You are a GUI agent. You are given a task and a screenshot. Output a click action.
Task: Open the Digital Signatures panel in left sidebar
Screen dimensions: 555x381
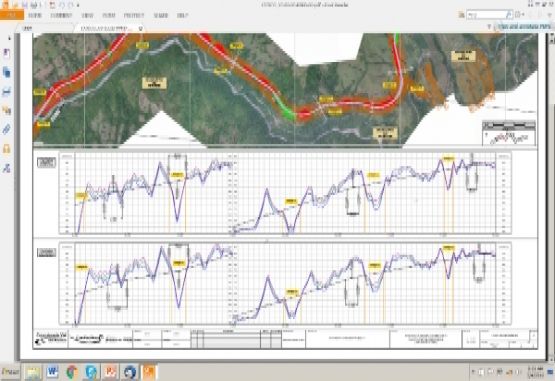7,168
